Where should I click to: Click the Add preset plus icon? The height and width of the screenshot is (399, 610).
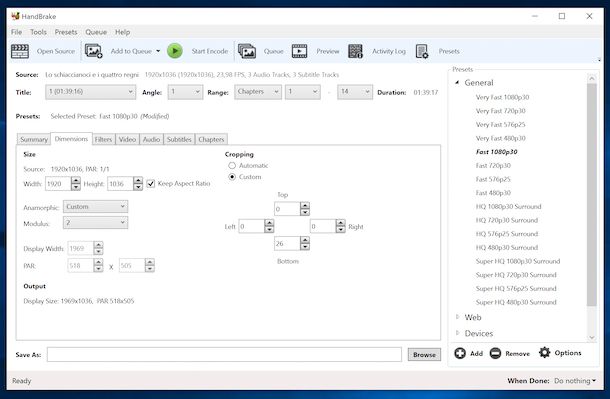460,353
